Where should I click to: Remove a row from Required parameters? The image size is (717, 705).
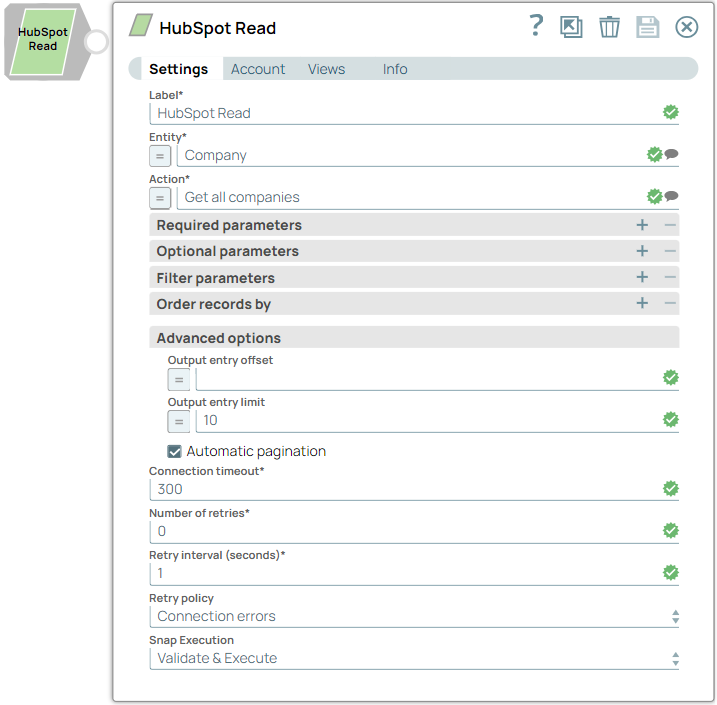coord(670,224)
